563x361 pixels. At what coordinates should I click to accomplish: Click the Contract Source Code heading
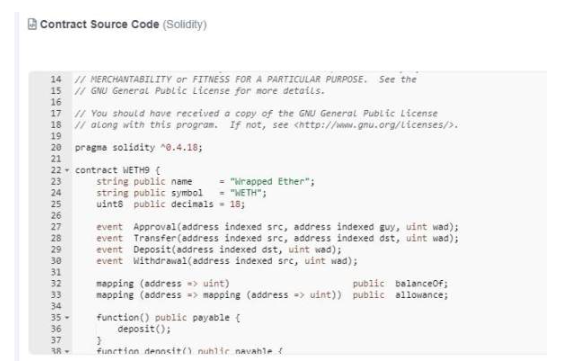pos(99,24)
